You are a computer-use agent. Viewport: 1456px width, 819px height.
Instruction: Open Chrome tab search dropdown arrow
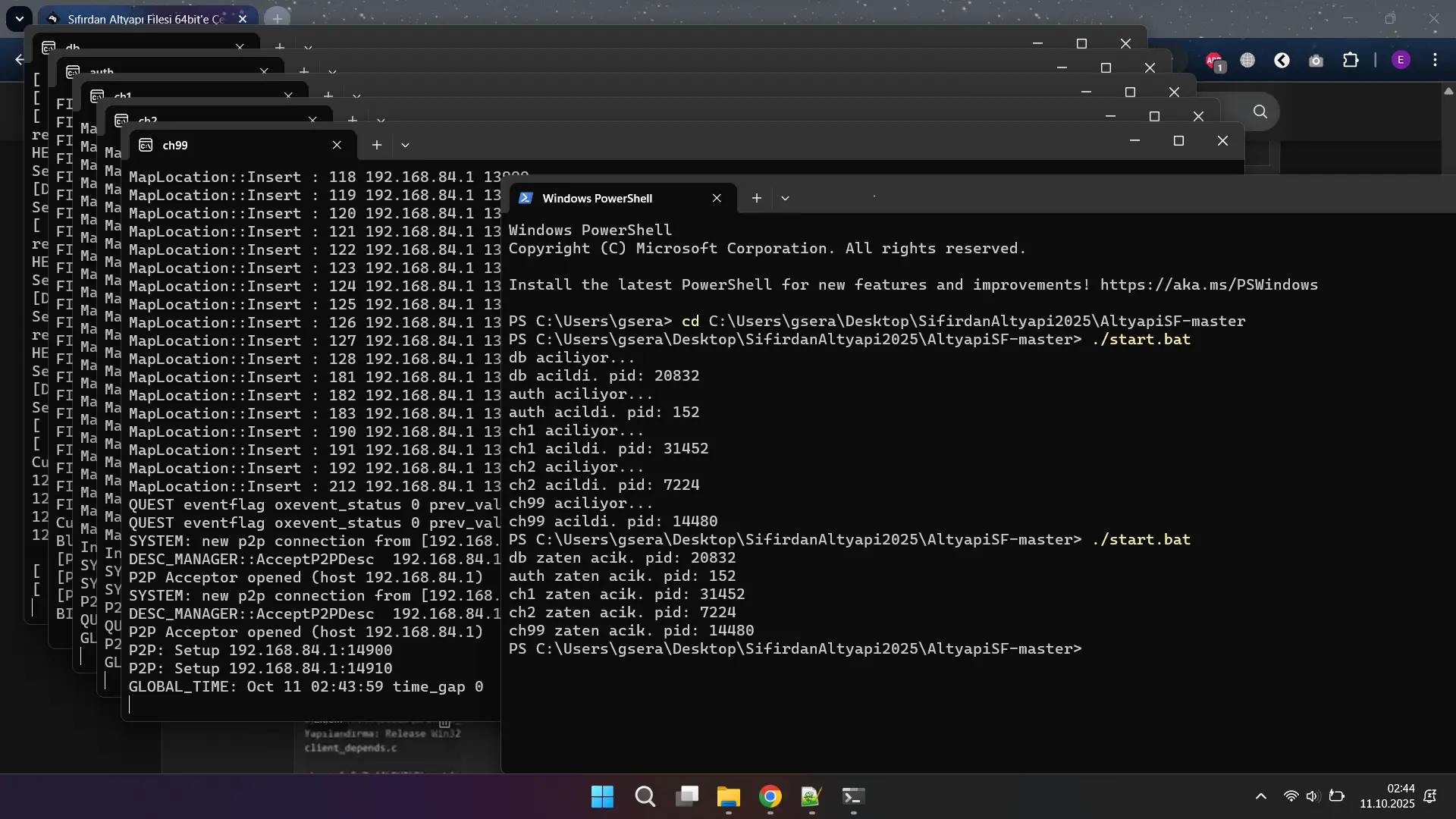tap(20, 18)
